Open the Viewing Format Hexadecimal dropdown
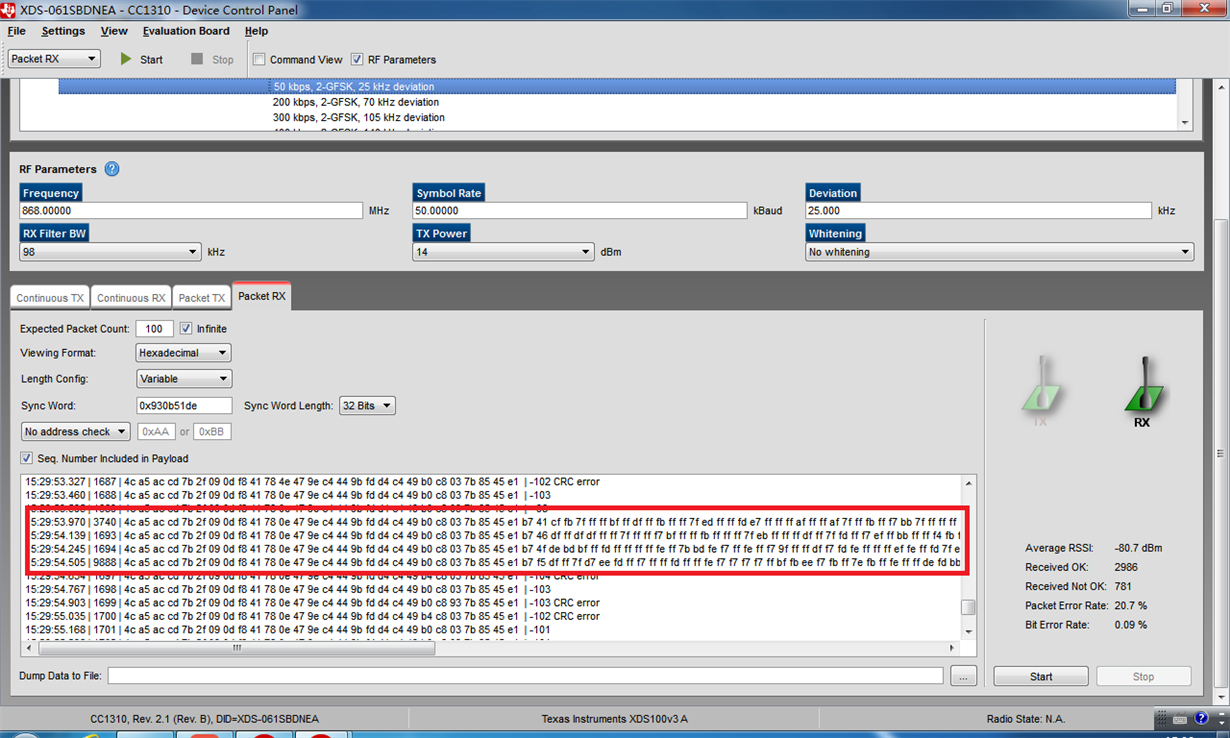Image resolution: width=1230 pixels, height=738 pixels. [184, 353]
